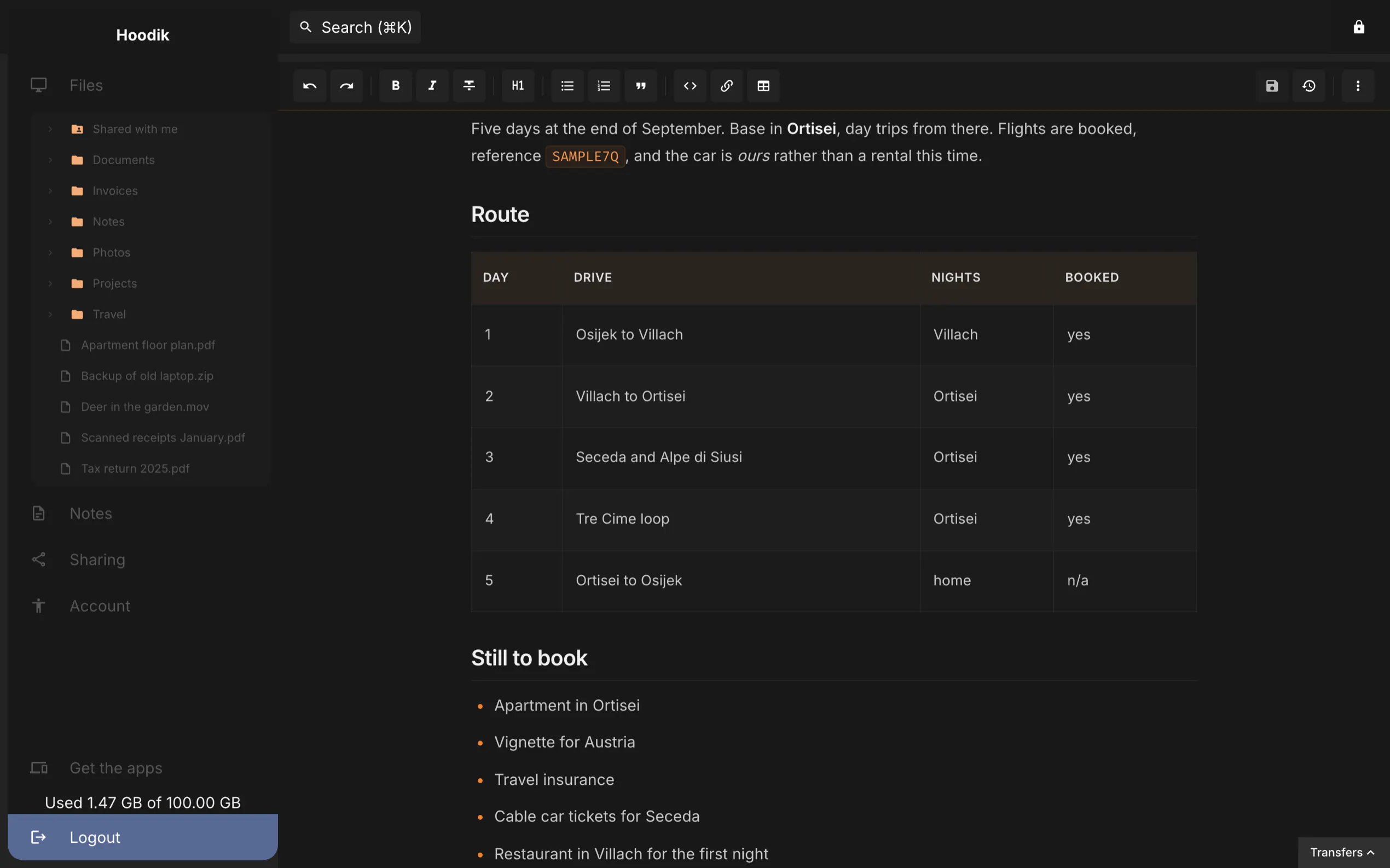Apply the H1 heading style
This screenshot has height=868, width=1390.
click(518, 85)
